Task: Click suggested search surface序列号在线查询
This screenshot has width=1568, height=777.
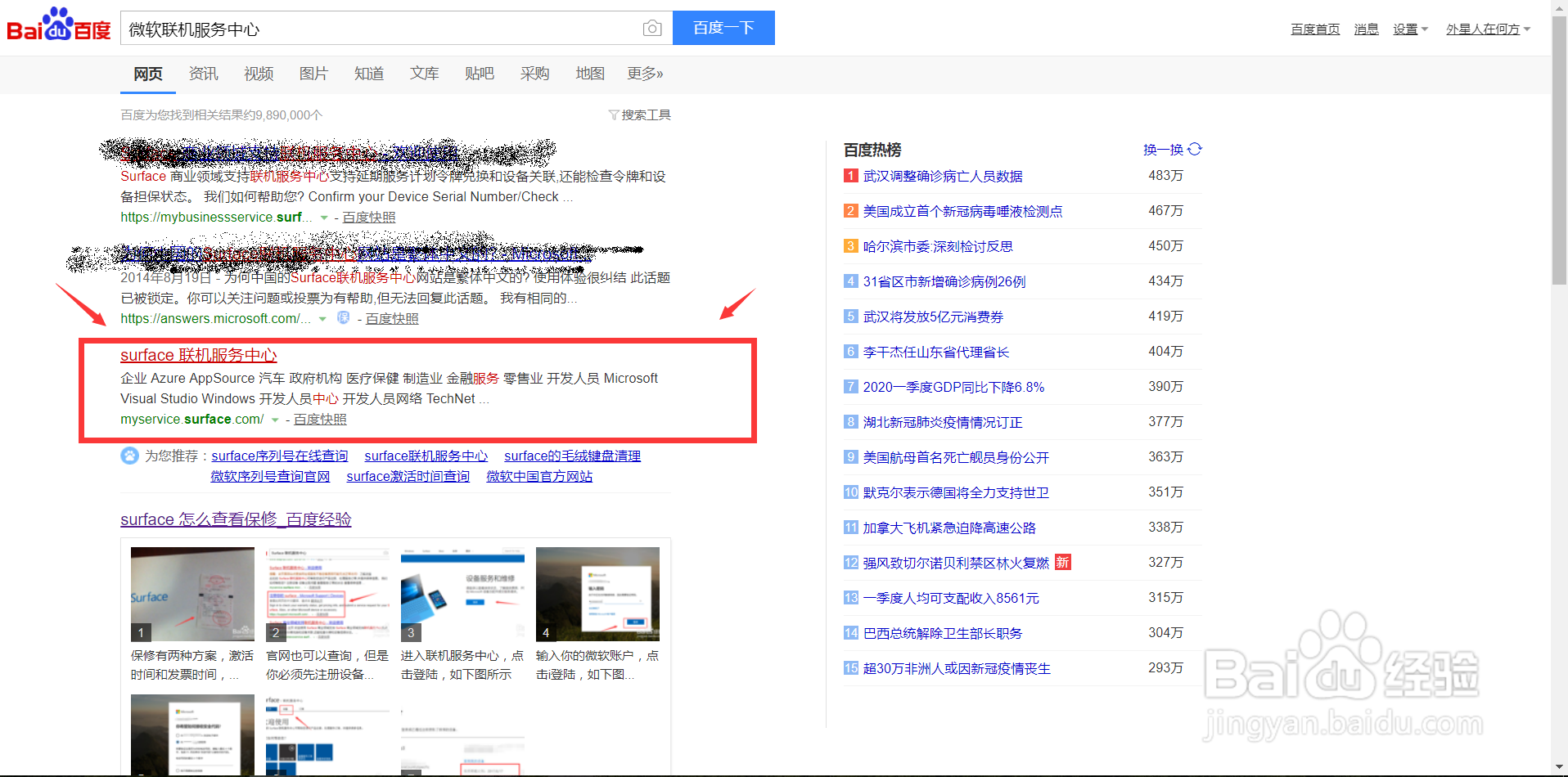Action: pos(280,456)
